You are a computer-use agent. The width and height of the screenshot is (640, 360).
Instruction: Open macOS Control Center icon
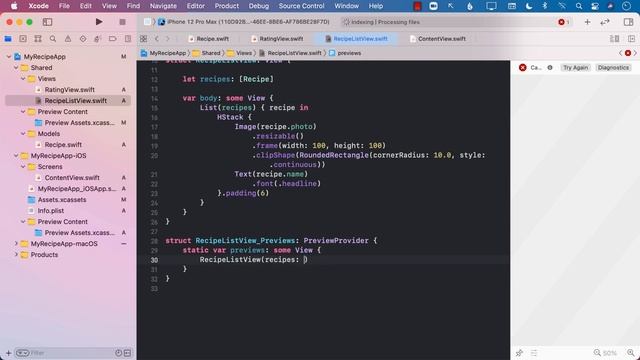595,6
